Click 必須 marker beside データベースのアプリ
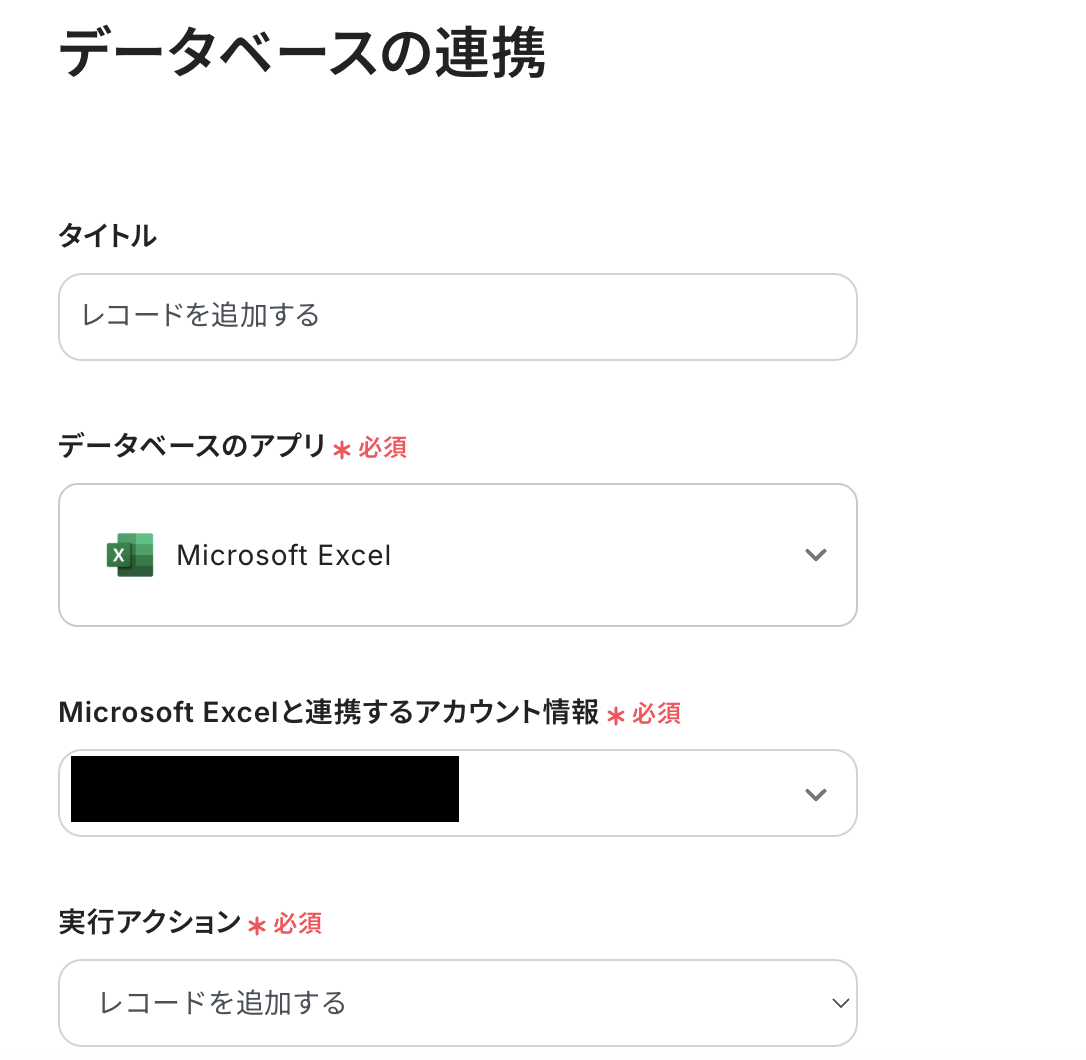 click(x=382, y=447)
